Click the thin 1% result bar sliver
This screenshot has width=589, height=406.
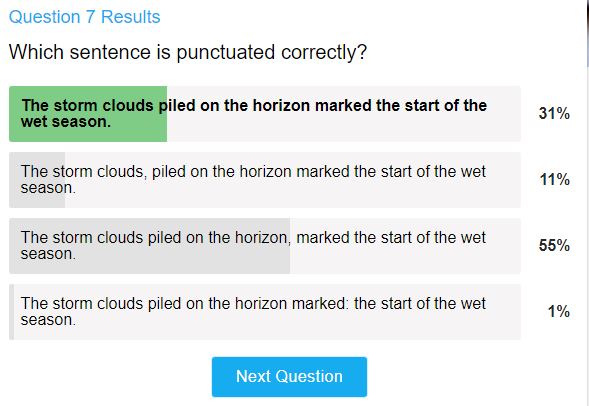[11, 312]
